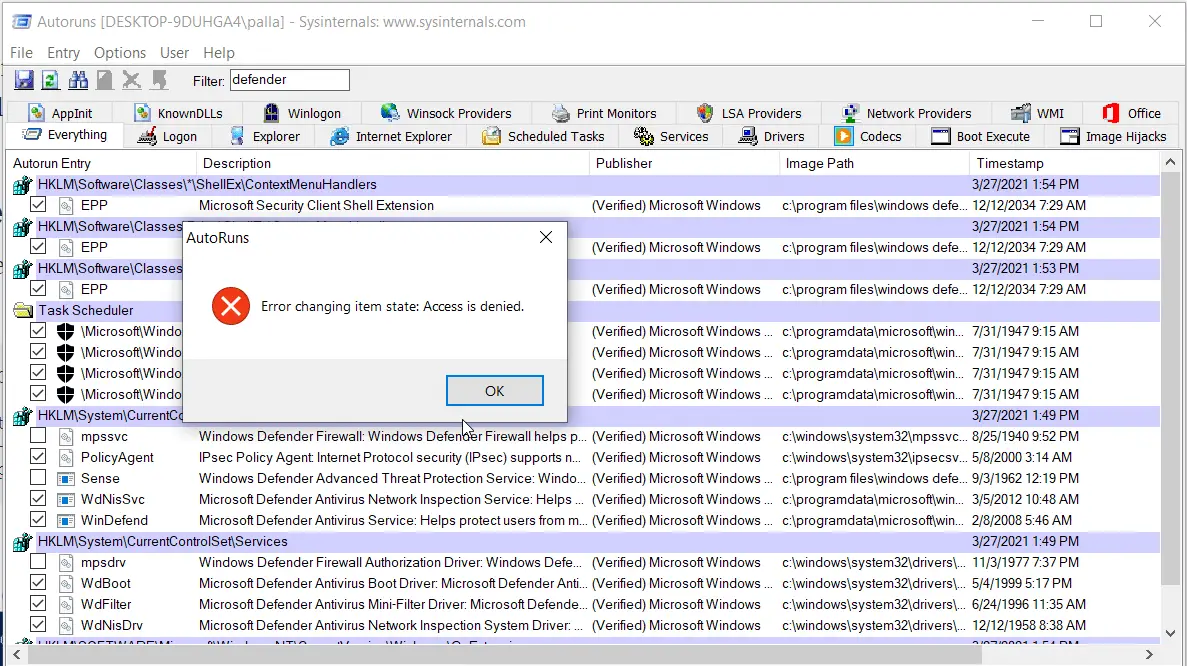Image resolution: width=1187 pixels, height=666 pixels.
Task: Sort by Autorun Entry column header
Action: (101, 163)
